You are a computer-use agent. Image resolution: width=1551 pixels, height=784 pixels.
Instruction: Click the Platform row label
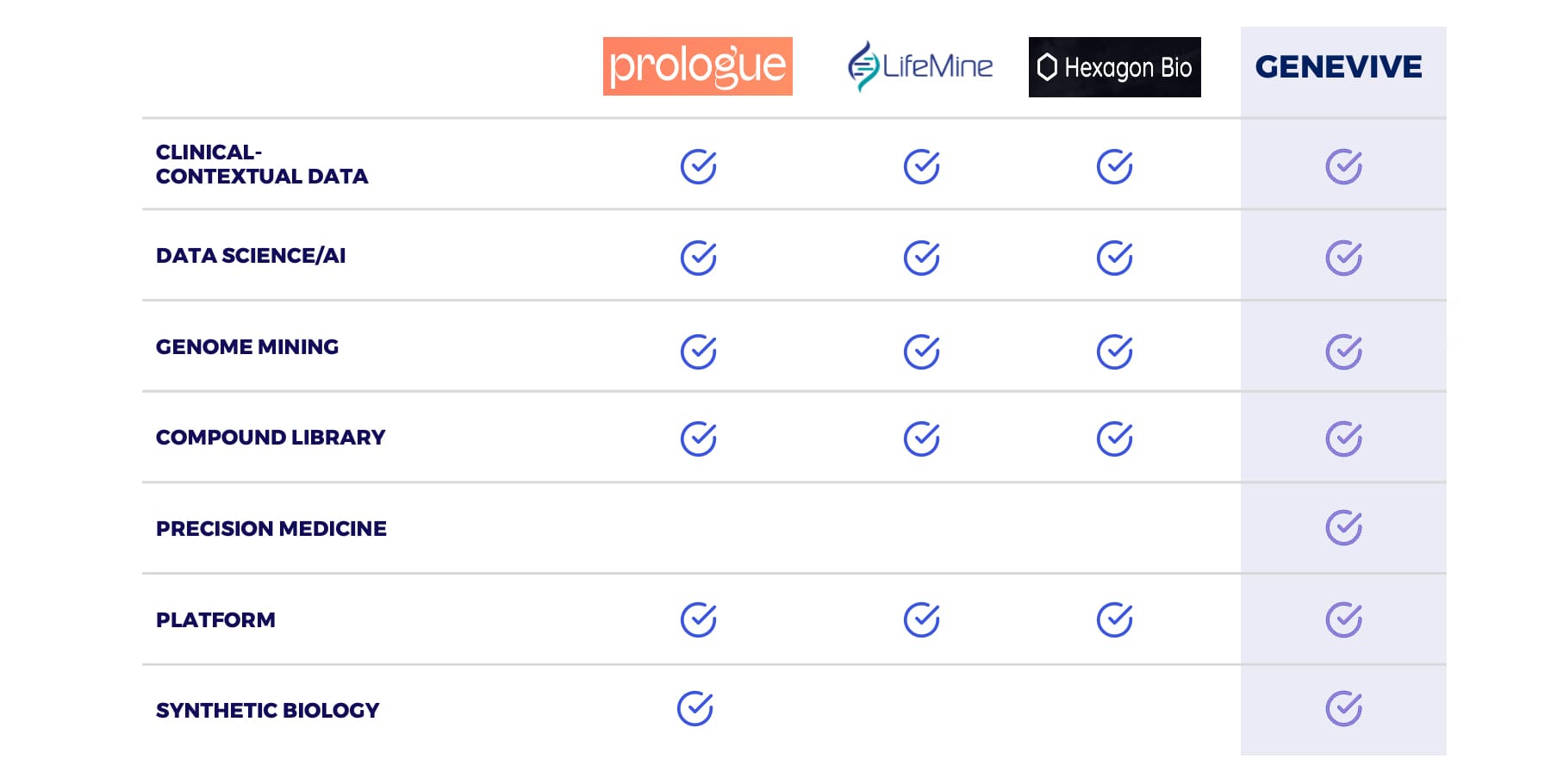[x=215, y=620]
